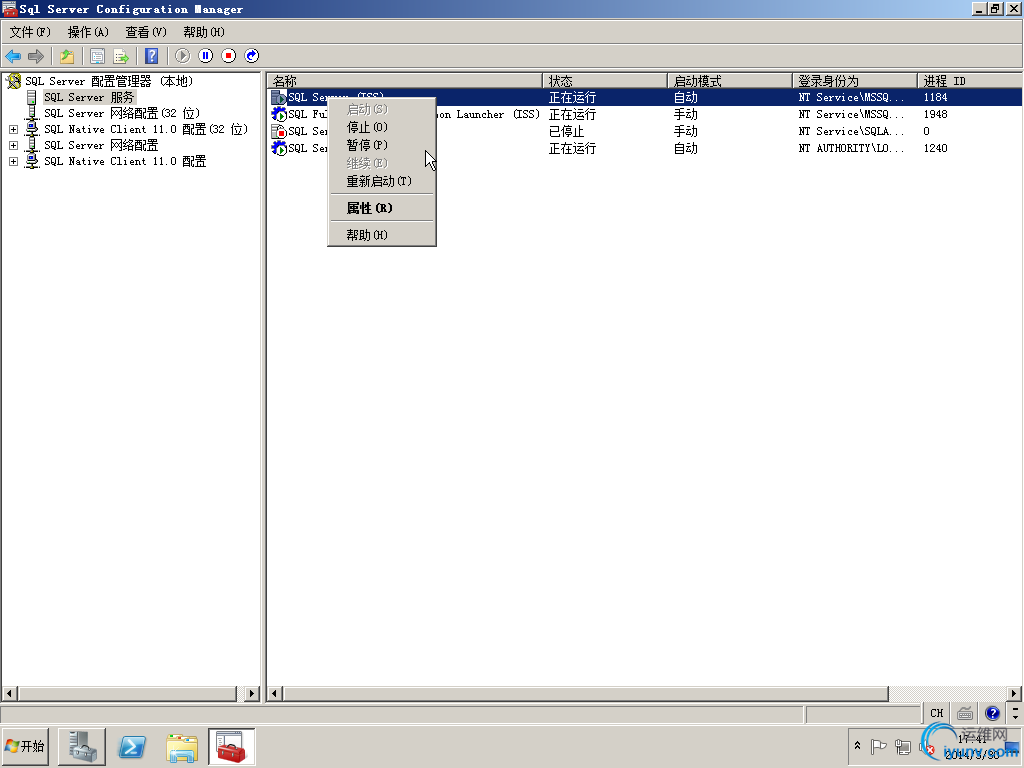1024x768 pixels.
Task: Sort by the 登录身份为 column header
Action: (856, 81)
